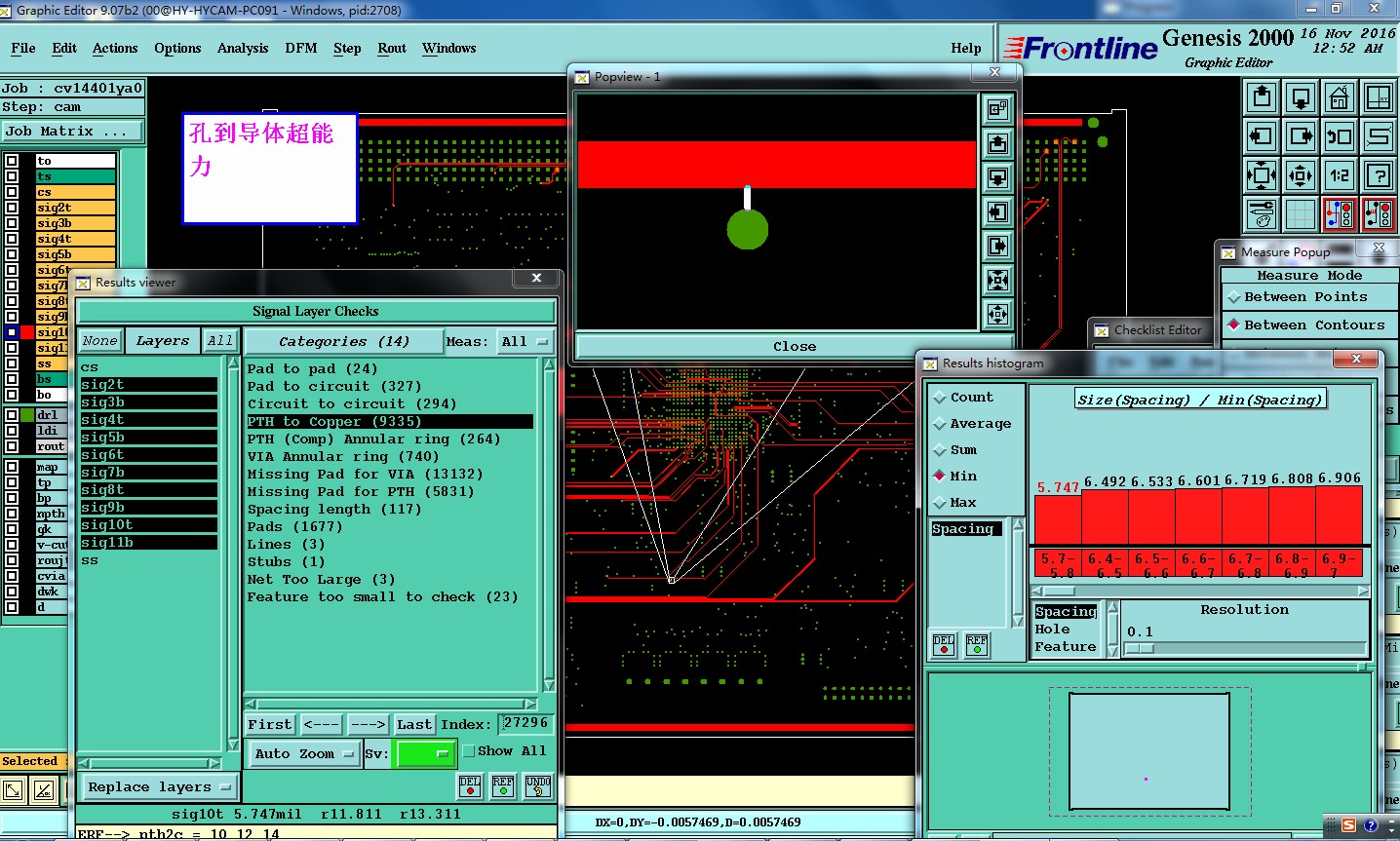Image resolution: width=1400 pixels, height=841 pixels.
Task: Click the tools and palette options icon
Action: (1262, 214)
